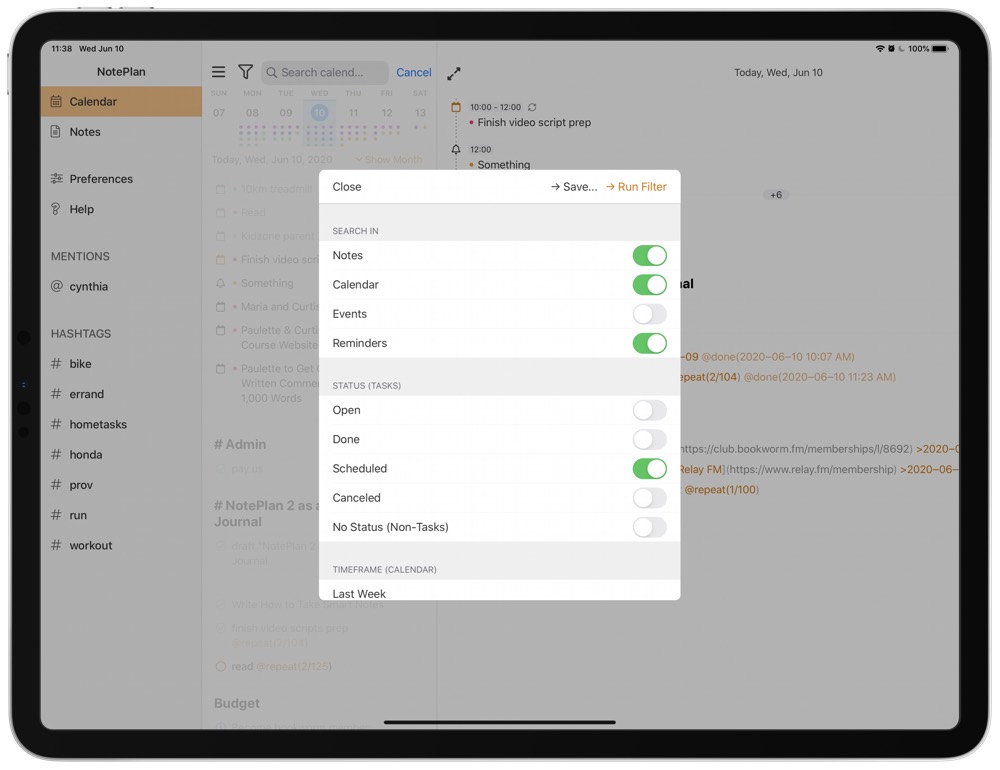Screen dimensions: 1000x770
Task: Open the hamburger menu icon
Action: tap(219, 72)
